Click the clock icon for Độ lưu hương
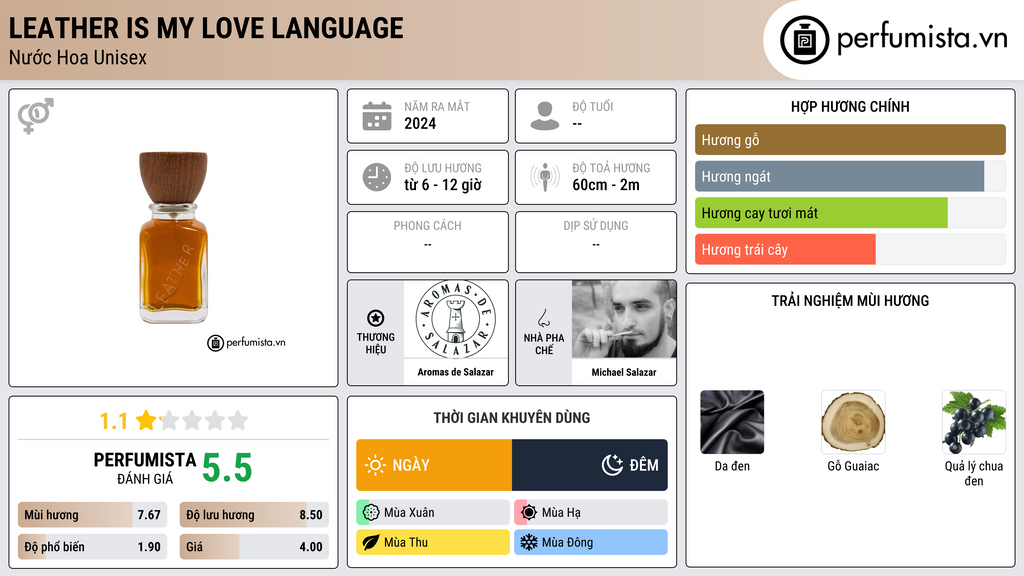This screenshot has width=1024, height=576. pyautogui.click(x=377, y=177)
